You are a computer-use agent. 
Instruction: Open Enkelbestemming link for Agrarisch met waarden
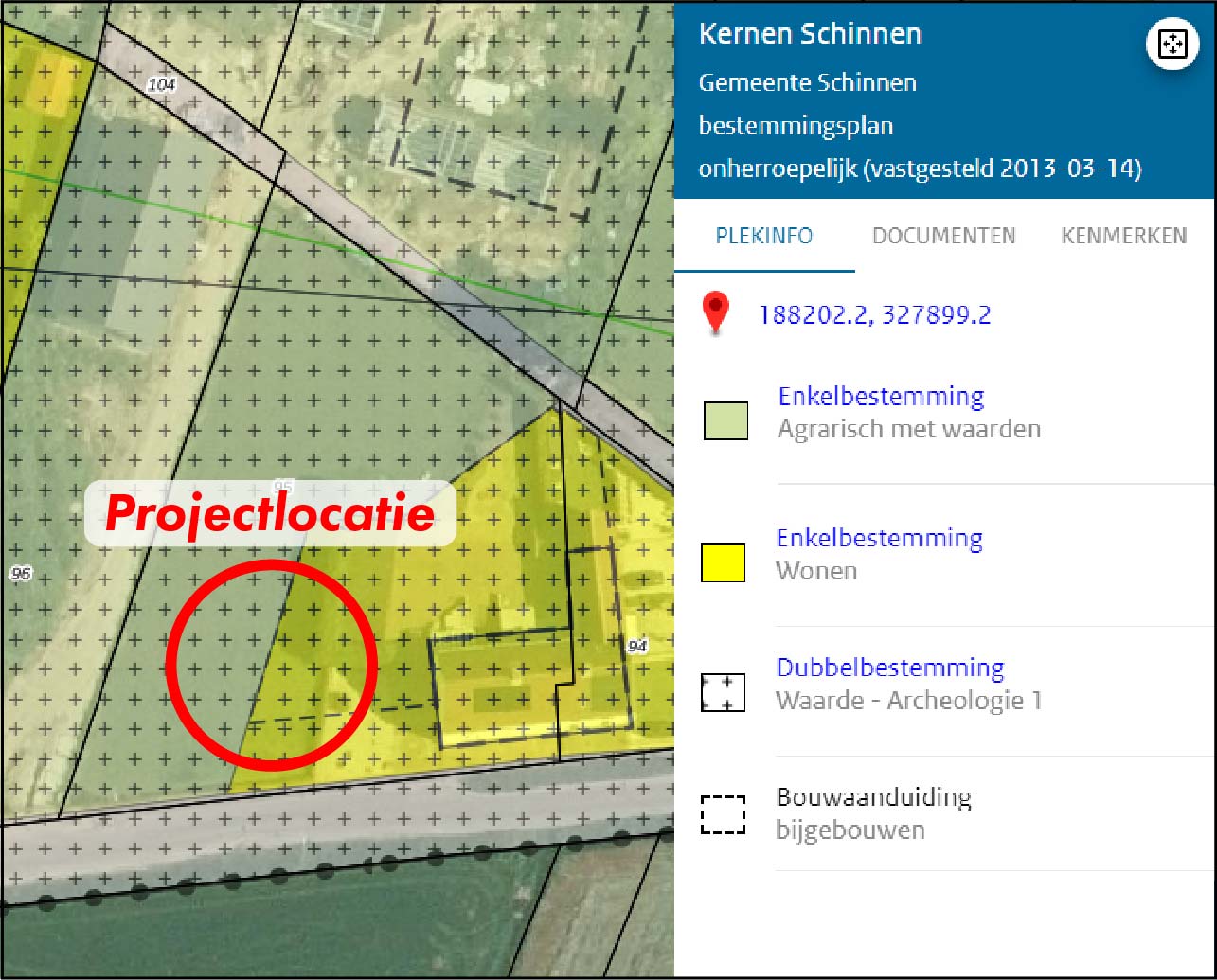(881, 396)
